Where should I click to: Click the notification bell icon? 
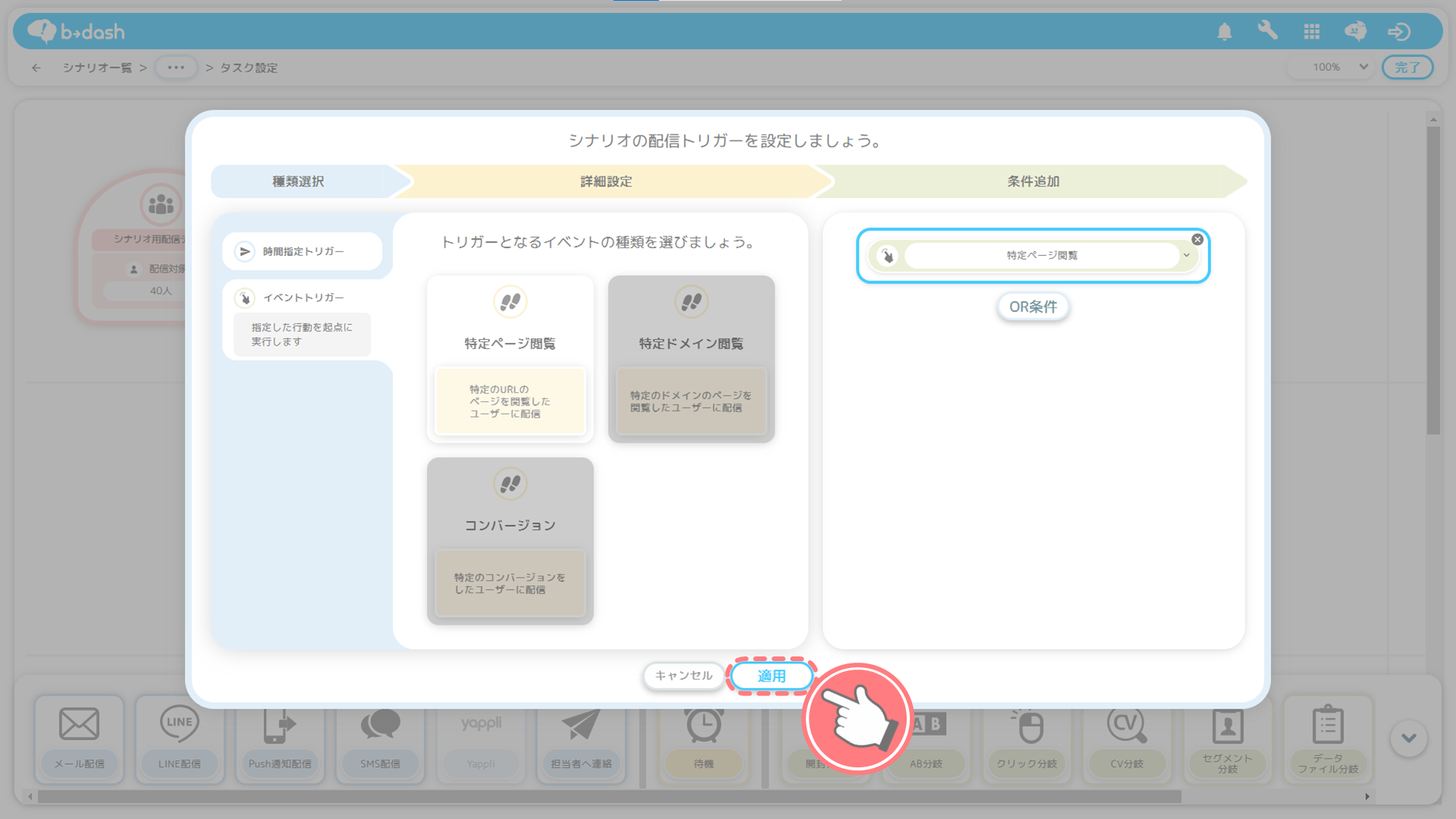(1224, 32)
